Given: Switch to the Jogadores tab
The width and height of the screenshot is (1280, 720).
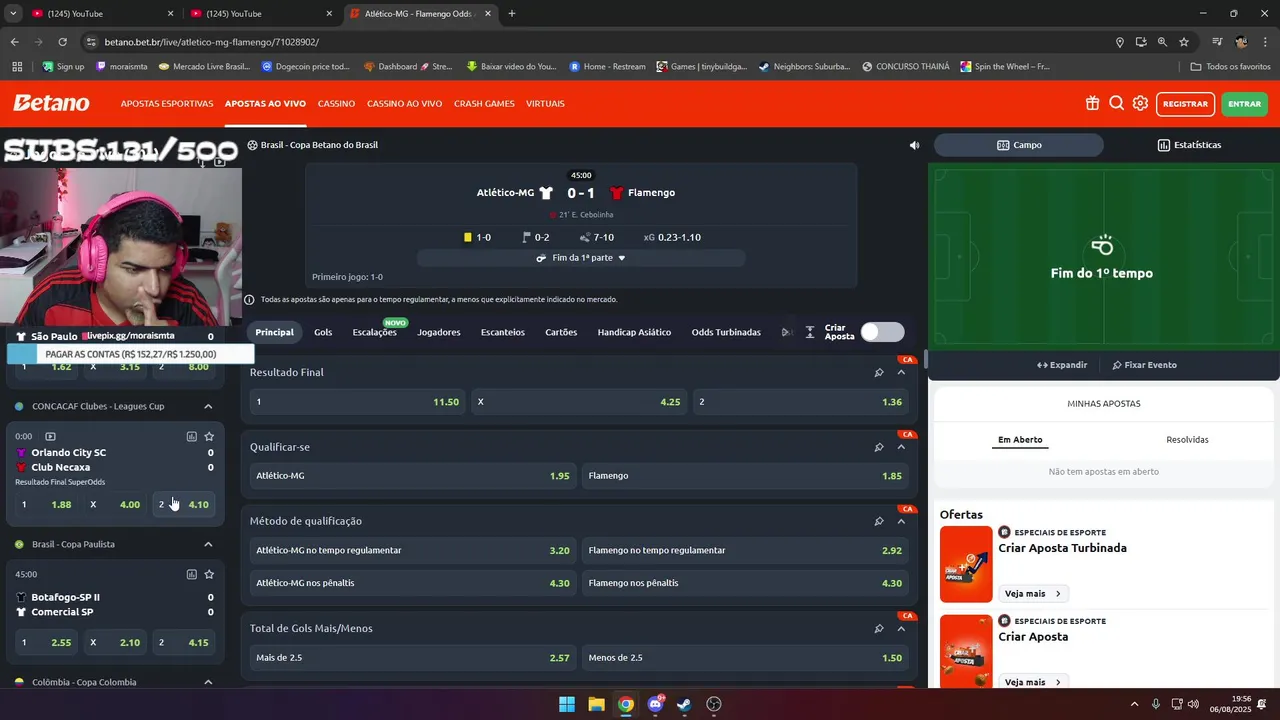Looking at the screenshot, I should coord(439,332).
